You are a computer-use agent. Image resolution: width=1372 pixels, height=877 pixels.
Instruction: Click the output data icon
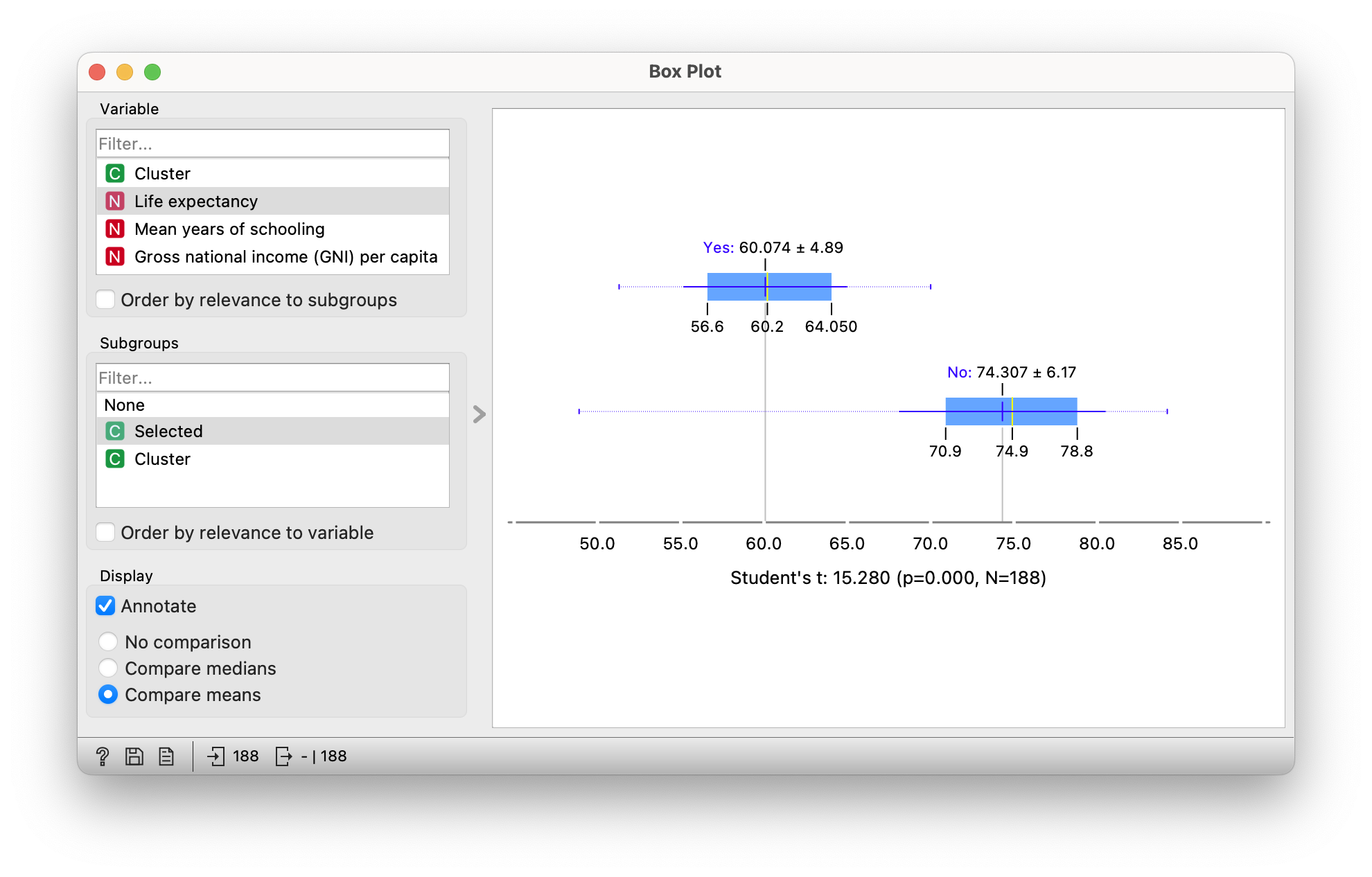tap(283, 756)
